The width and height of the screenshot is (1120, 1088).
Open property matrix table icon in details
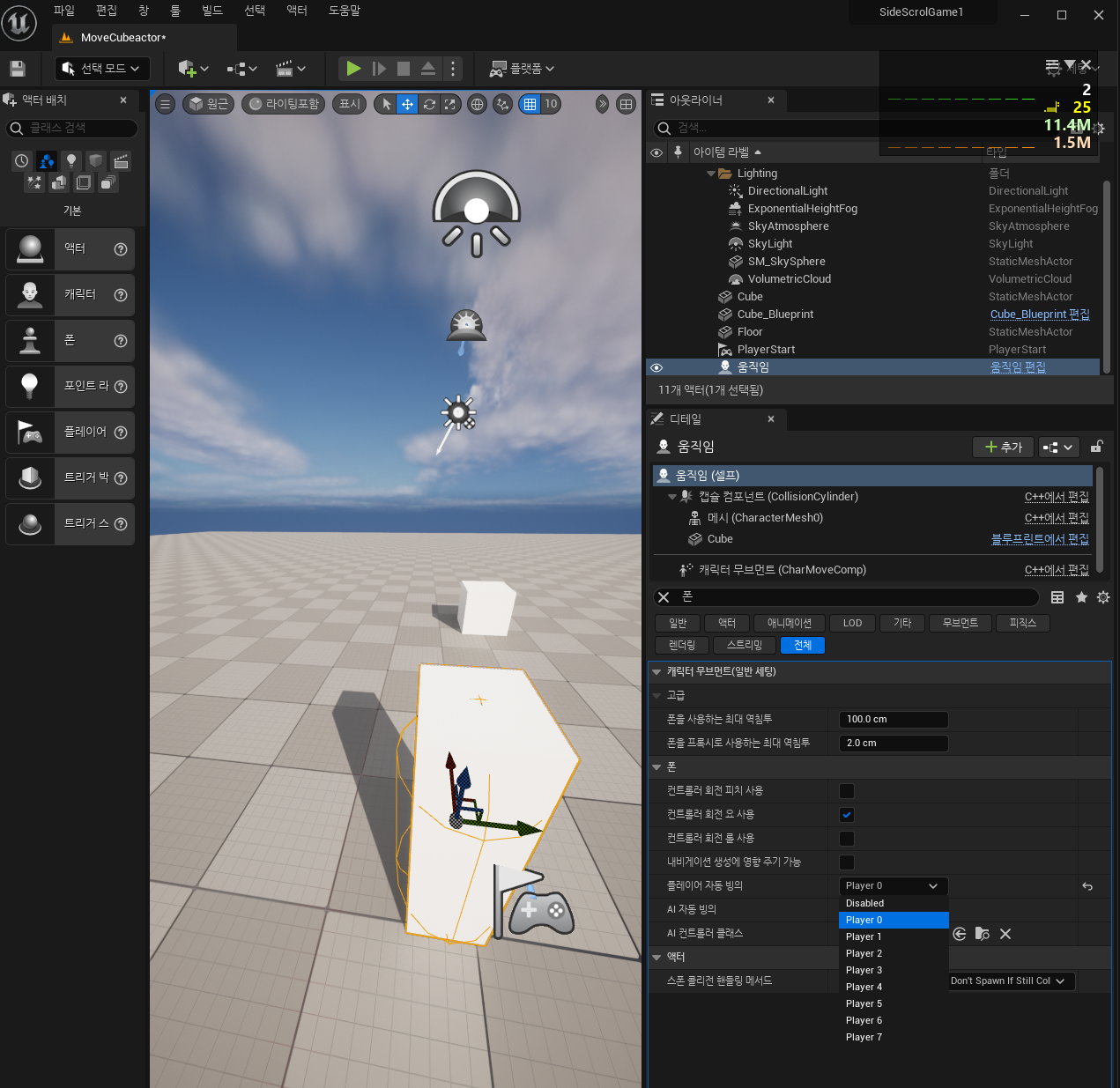[1057, 597]
